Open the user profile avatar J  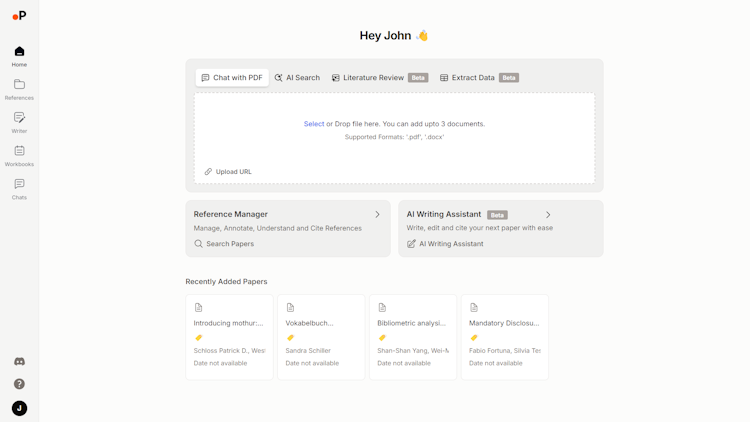click(x=19, y=408)
